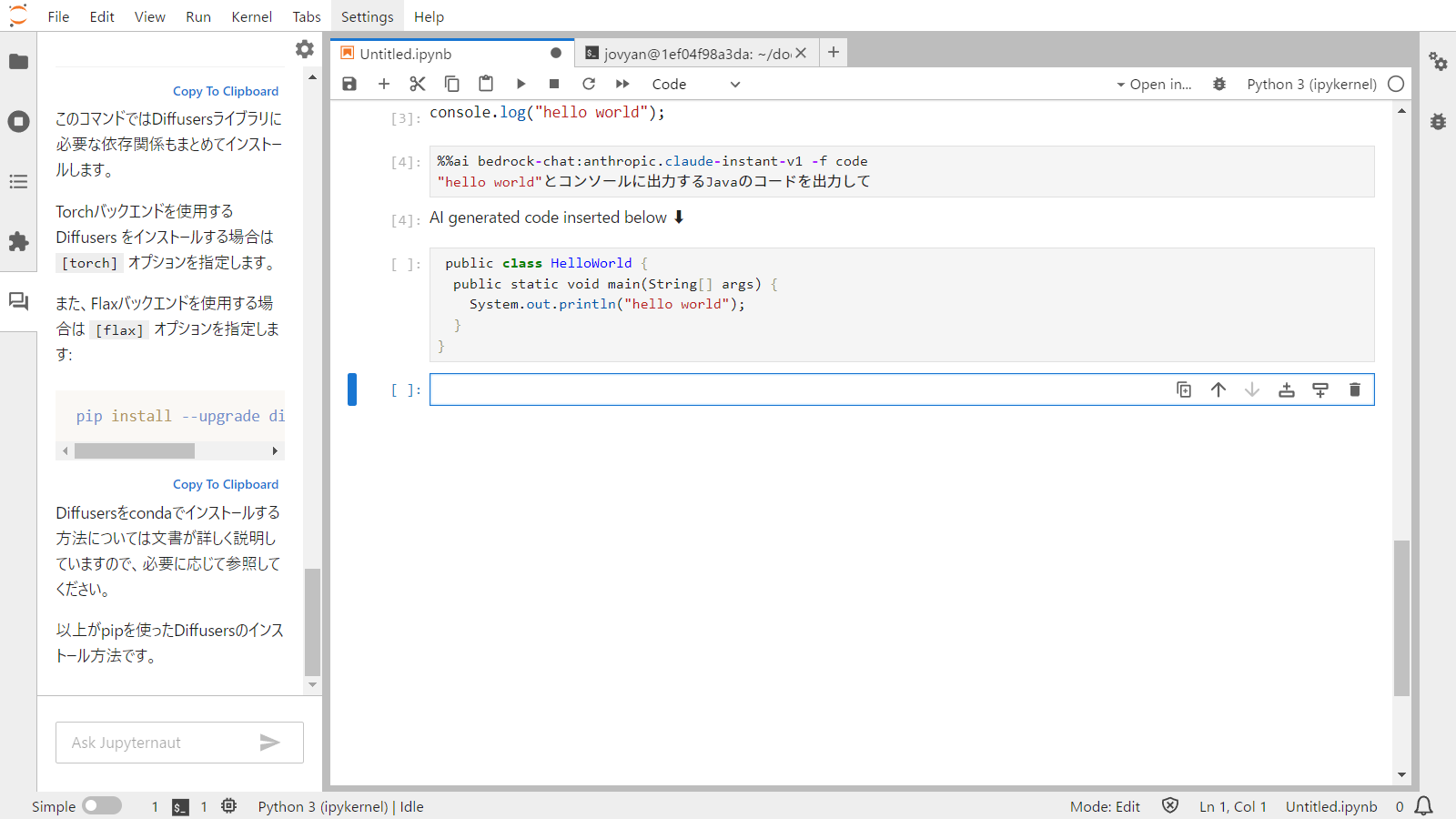Open the Kernel menu
The height and width of the screenshot is (819, 1456).
(251, 16)
